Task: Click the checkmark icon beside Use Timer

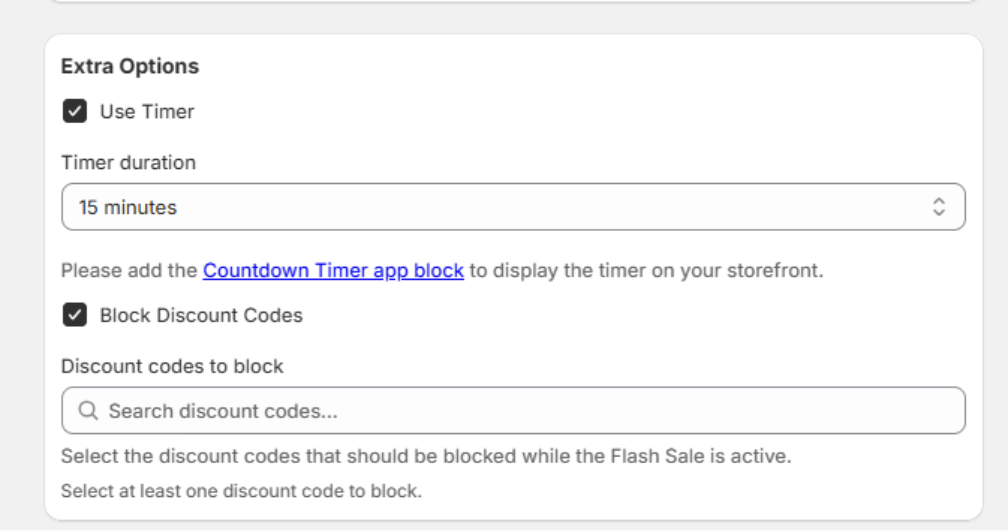Action: [x=75, y=111]
